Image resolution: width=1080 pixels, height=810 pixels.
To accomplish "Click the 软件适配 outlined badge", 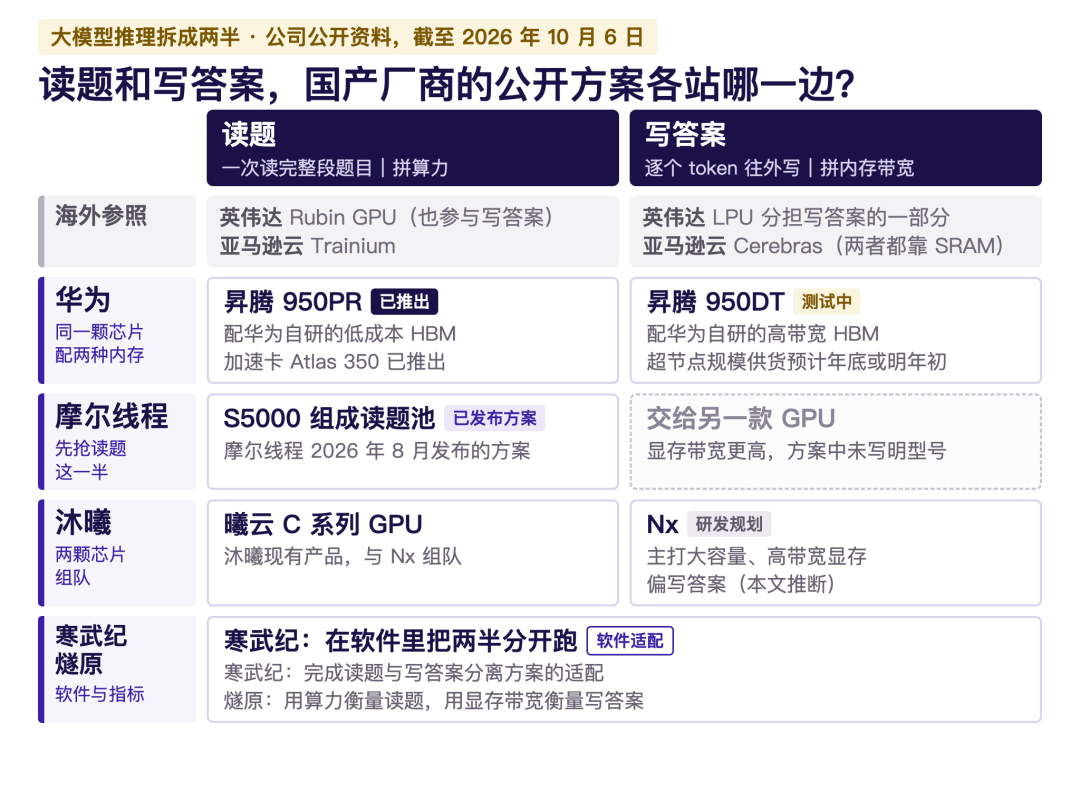I will (x=630, y=641).
